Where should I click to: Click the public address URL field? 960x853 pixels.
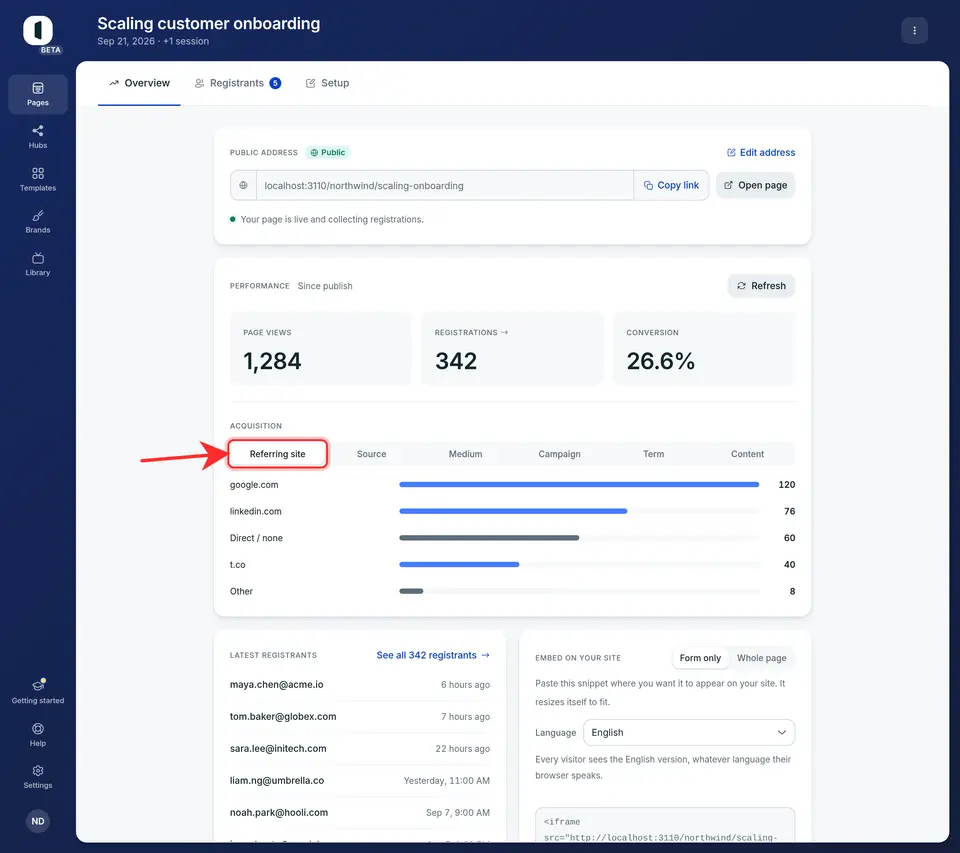[x=445, y=186]
